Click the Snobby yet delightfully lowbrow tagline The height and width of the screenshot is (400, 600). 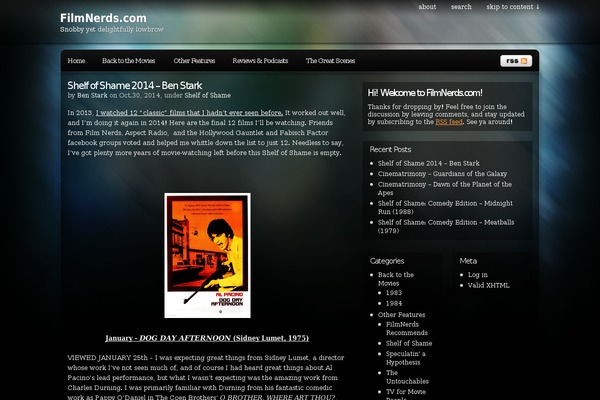click(111, 29)
